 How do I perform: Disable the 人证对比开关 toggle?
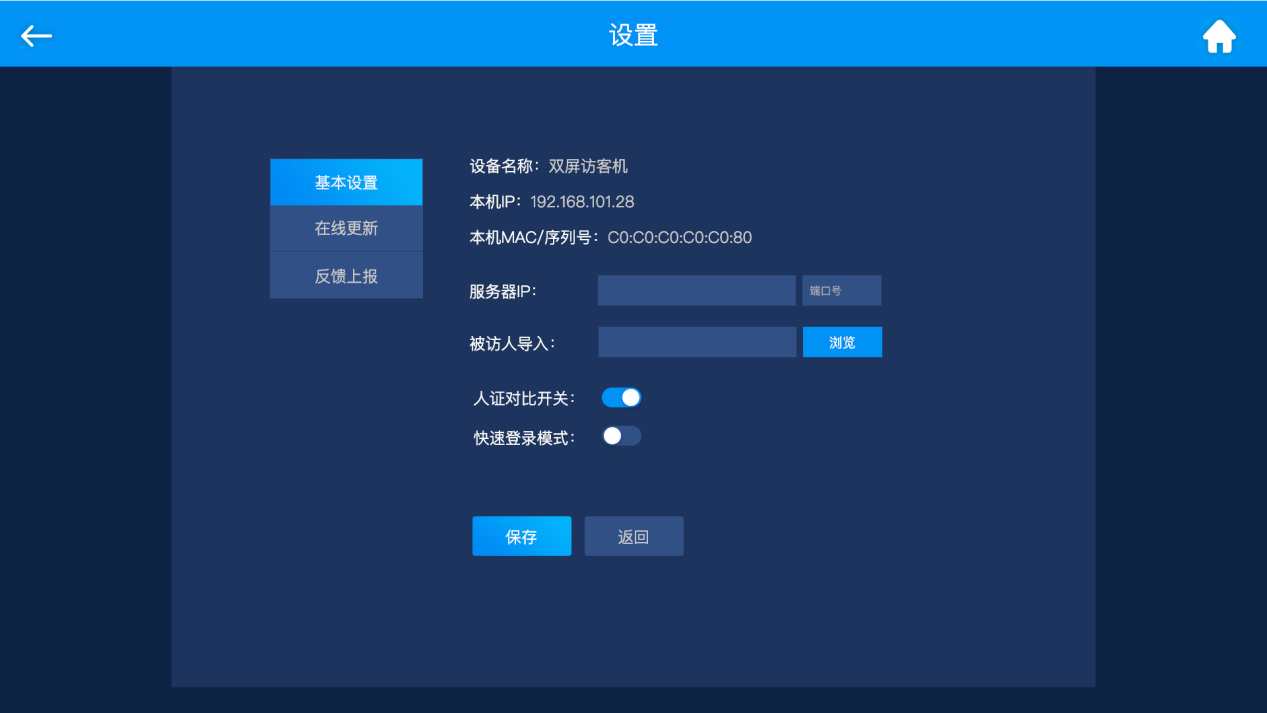[x=621, y=398]
